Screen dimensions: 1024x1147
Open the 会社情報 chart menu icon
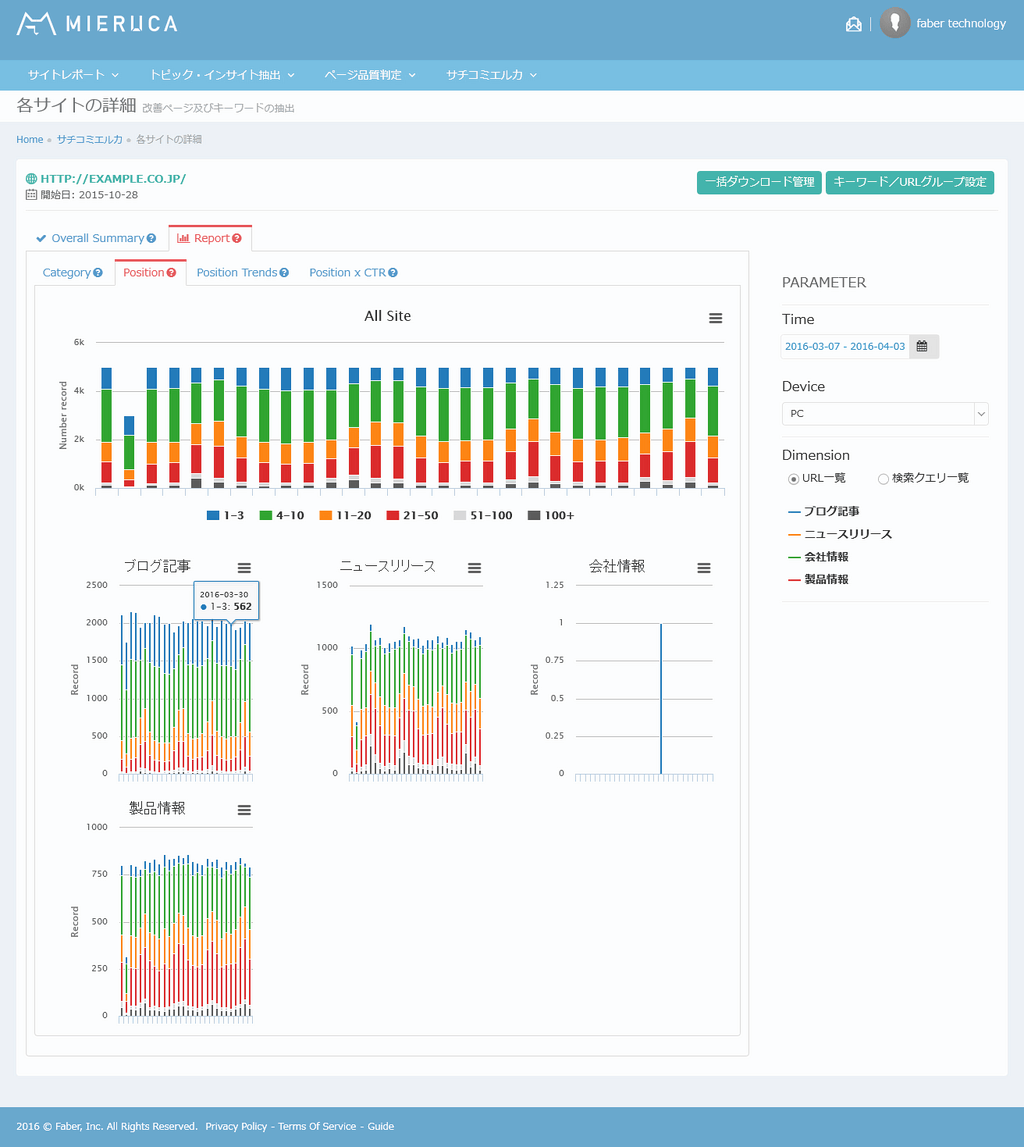tap(704, 568)
